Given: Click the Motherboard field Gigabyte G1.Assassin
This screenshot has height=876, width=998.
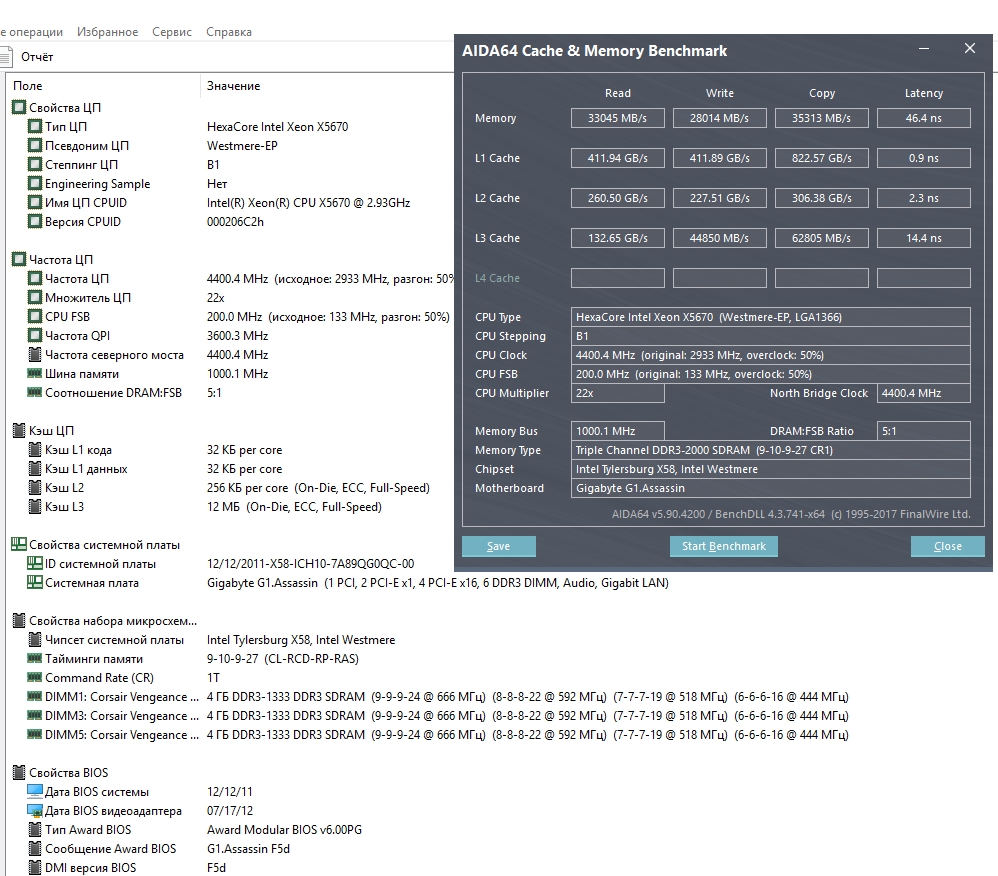Looking at the screenshot, I should click(x=771, y=488).
